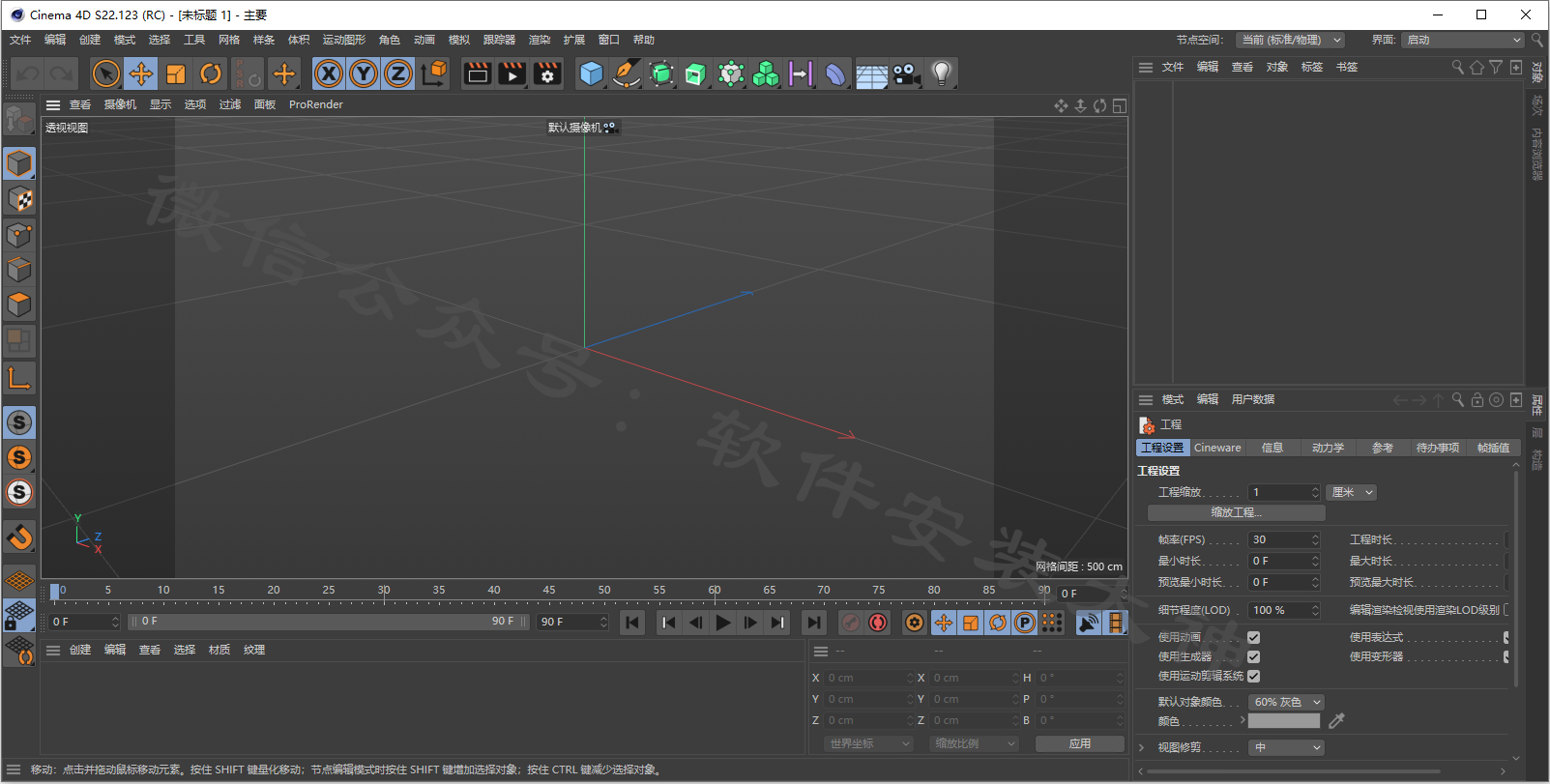Pick color with the eyedropper icon
The height and width of the screenshot is (784, 1550).
click(1336, 721)
